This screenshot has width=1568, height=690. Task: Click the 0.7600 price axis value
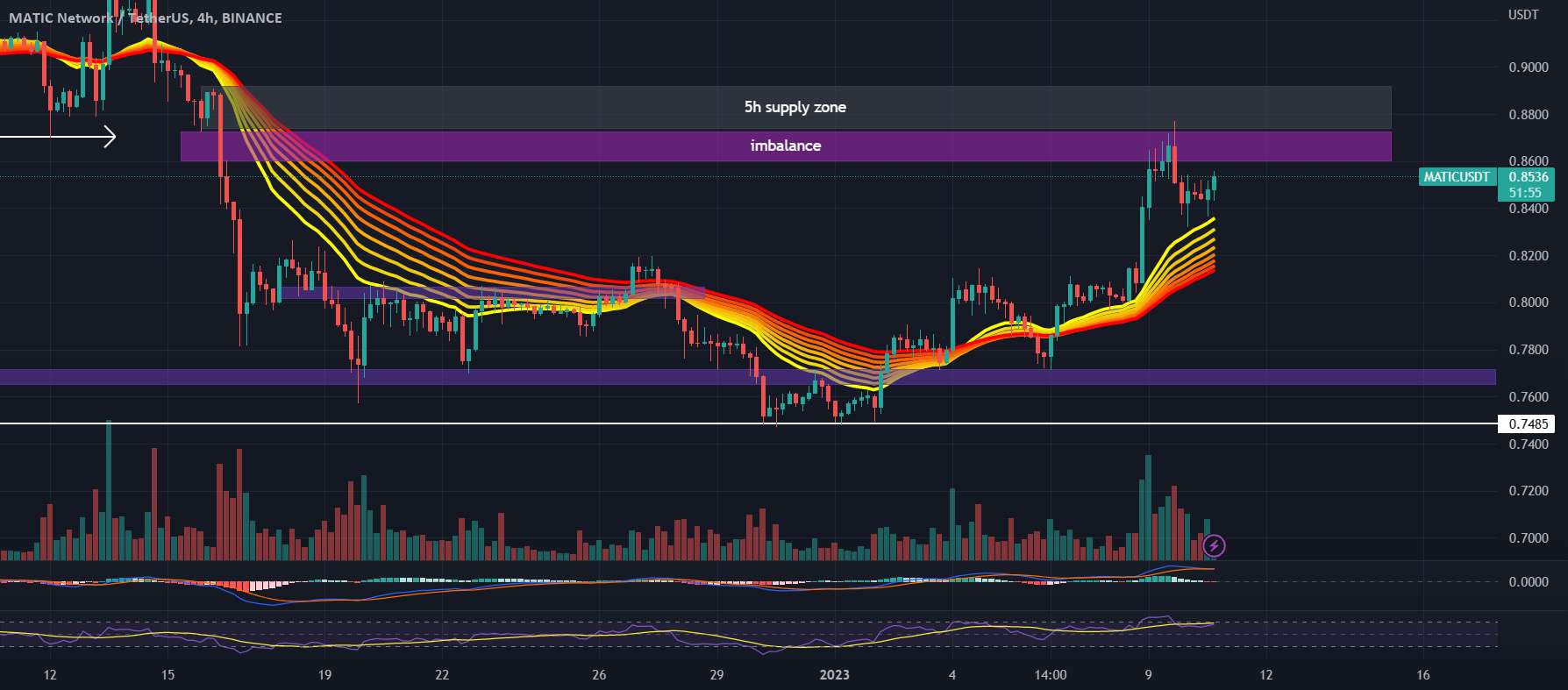tap(1528, 397)
